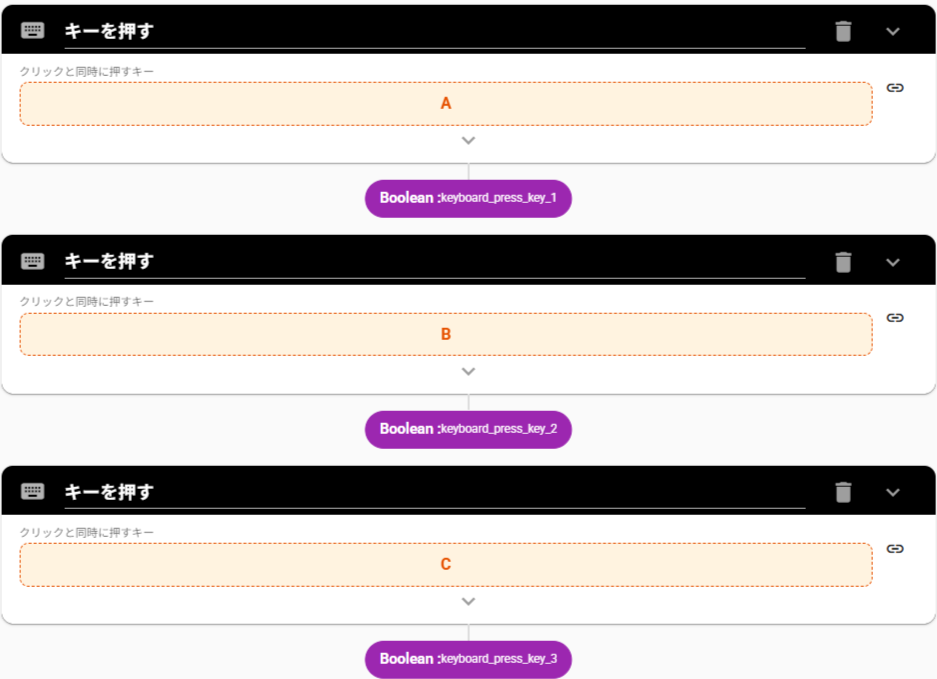Delete the second key-press block

click(843, 262)
